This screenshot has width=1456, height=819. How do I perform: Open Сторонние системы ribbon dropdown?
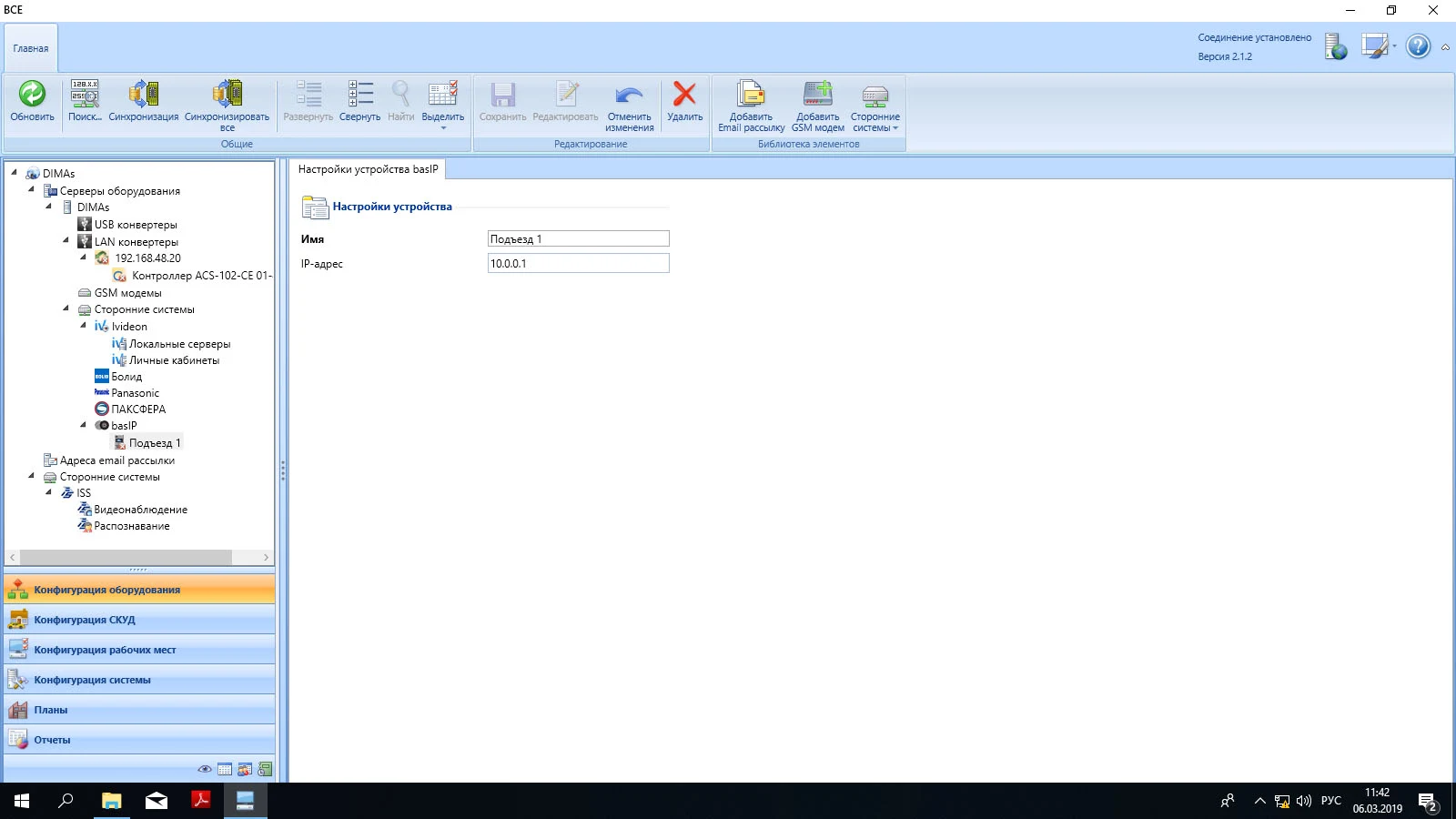[x=875, y=105]
